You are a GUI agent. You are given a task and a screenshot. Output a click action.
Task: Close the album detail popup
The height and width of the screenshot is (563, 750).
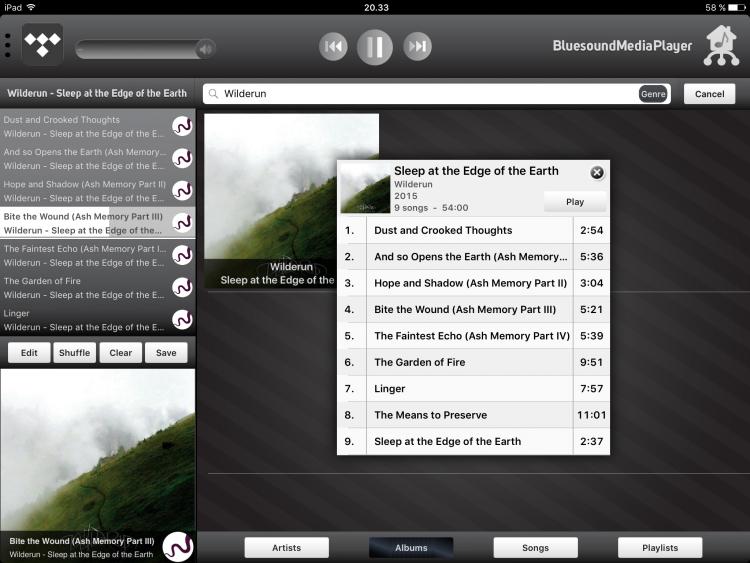coord(596,172)
